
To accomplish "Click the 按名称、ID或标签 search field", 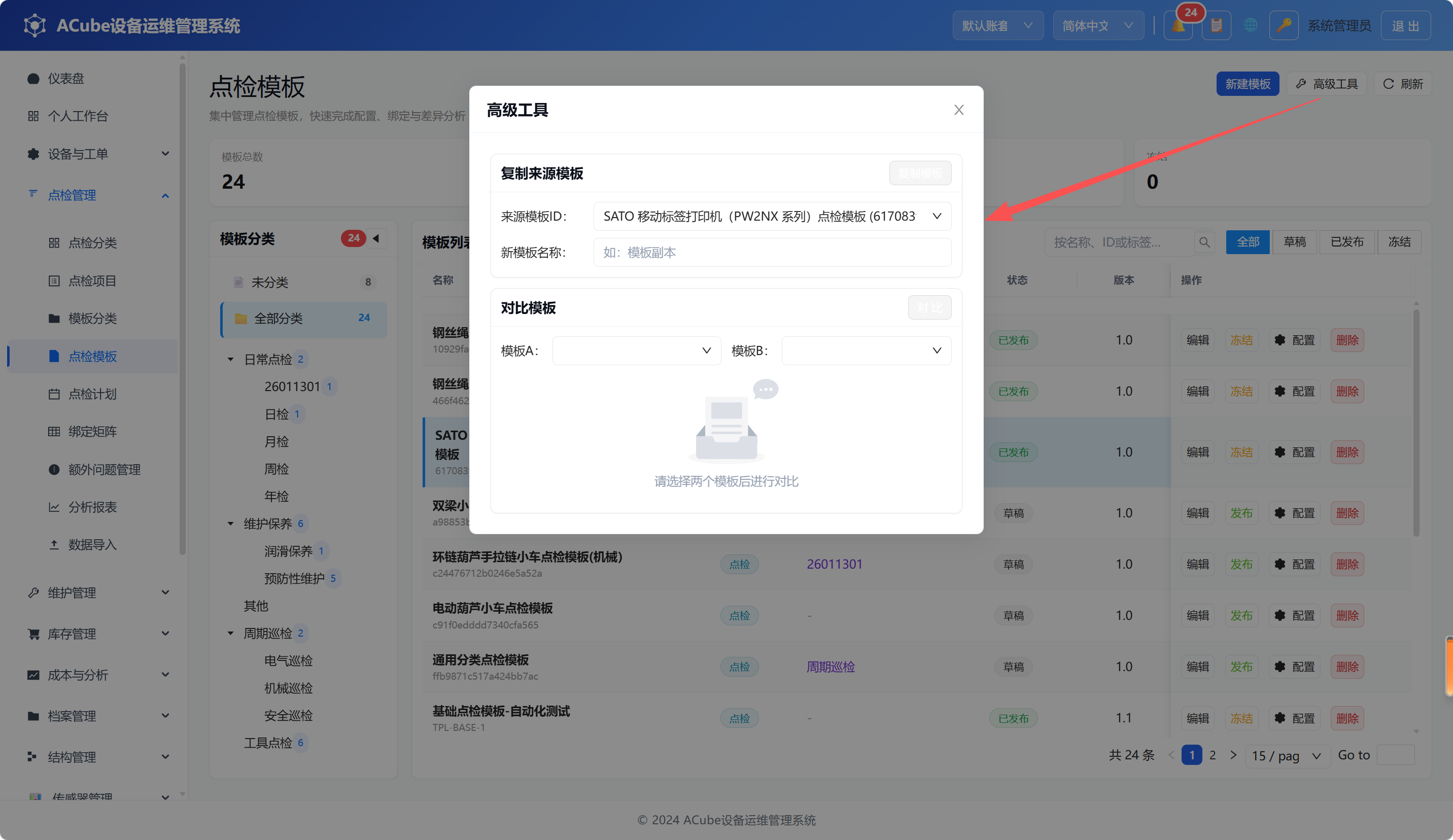I will [x=1119, y=242].
